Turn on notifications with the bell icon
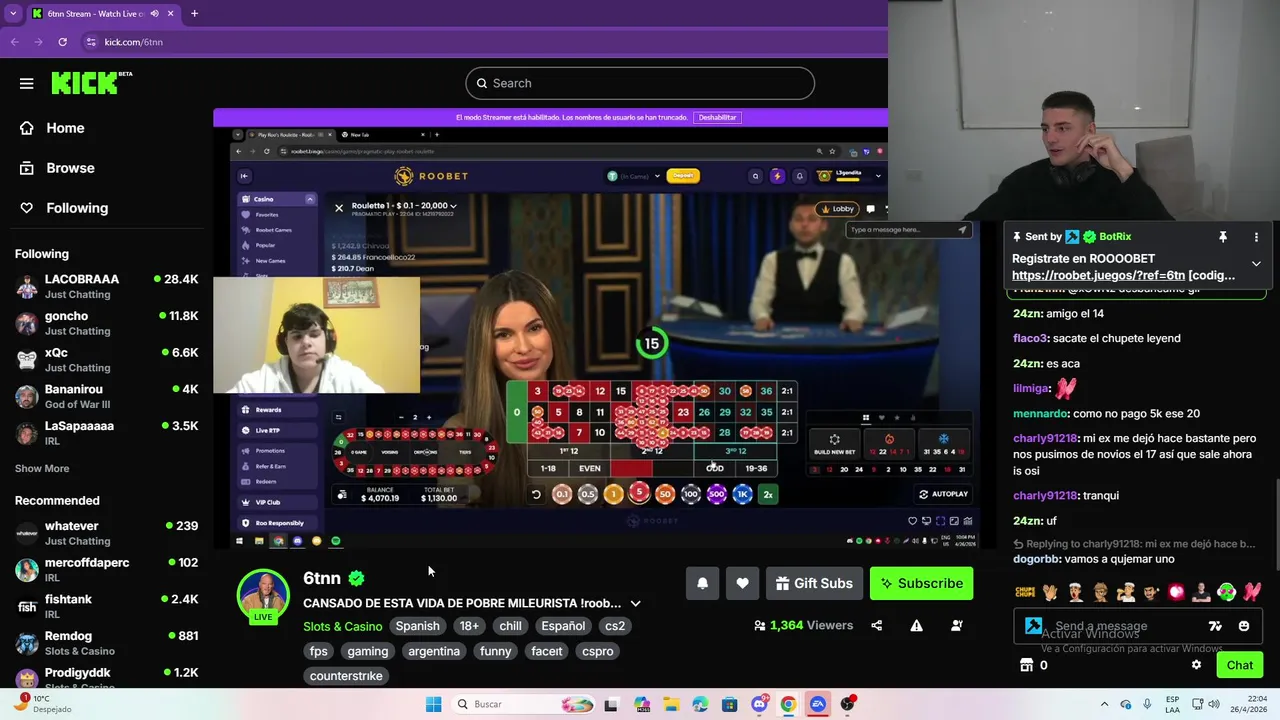This screenshot has width=1280, height=720. click(702, 583)
